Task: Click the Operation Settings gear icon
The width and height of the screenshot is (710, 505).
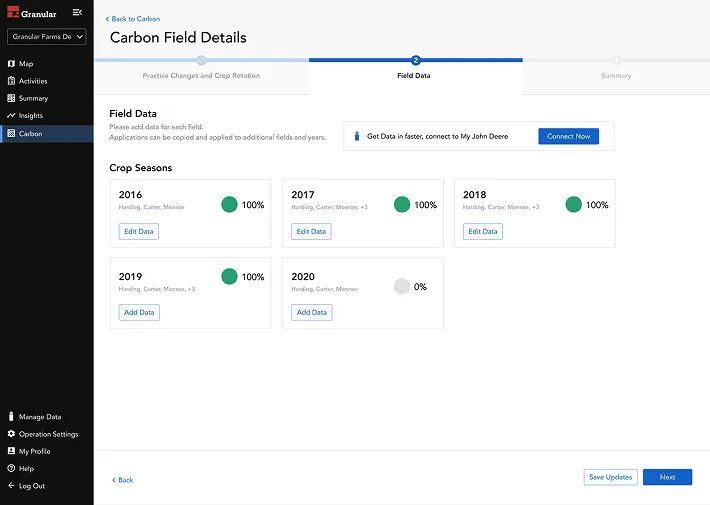Action: tap(11, 434)
